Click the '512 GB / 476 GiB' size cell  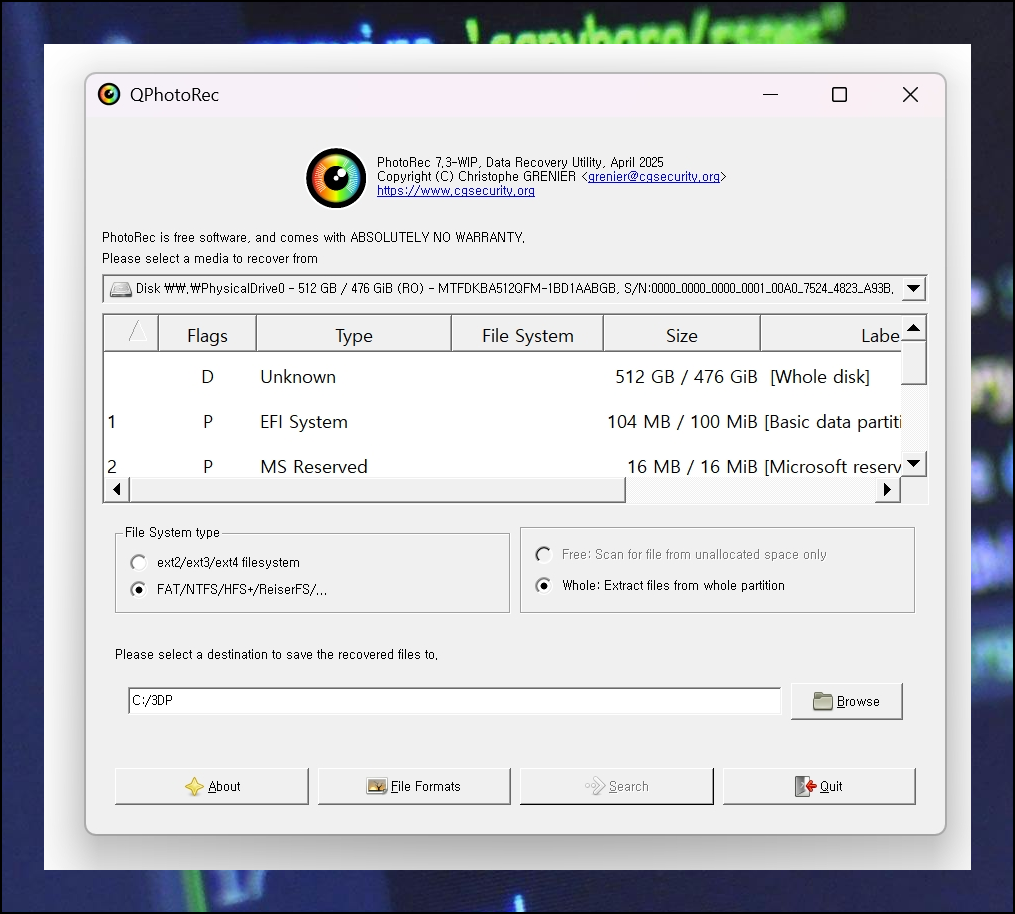pos(686,377)
